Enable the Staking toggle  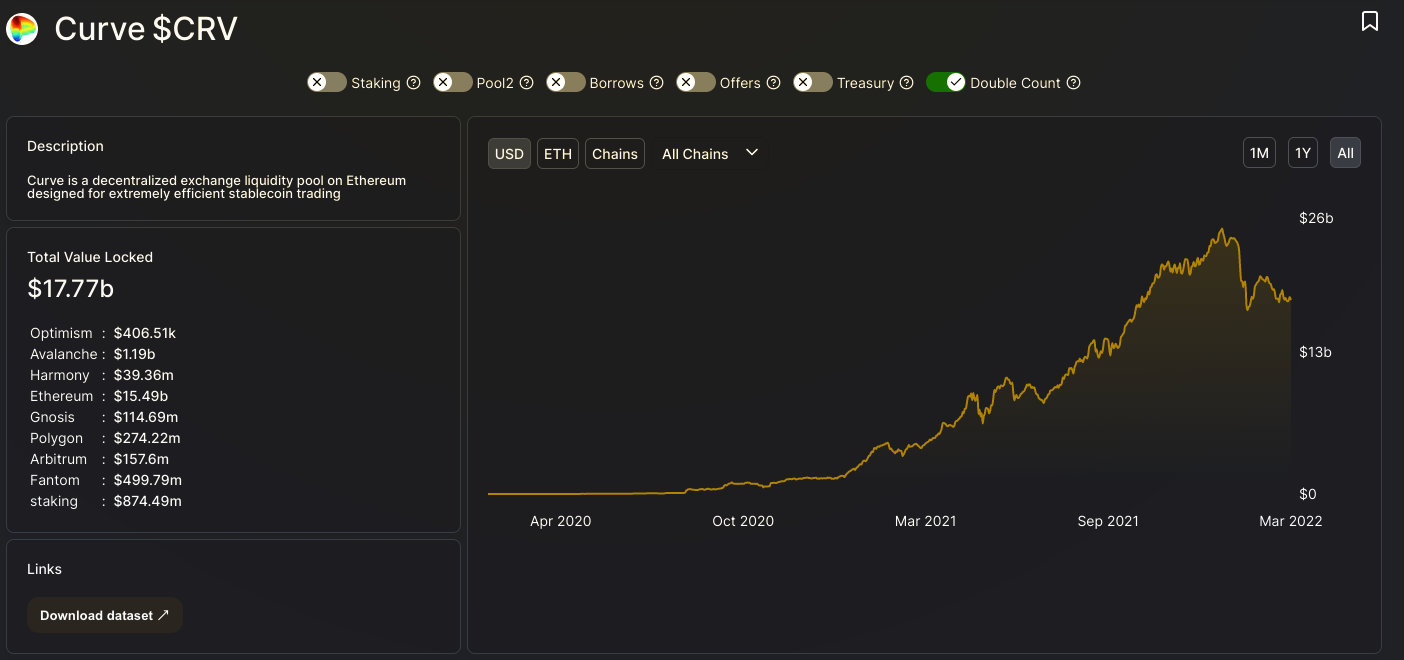(x=327, y=82)
